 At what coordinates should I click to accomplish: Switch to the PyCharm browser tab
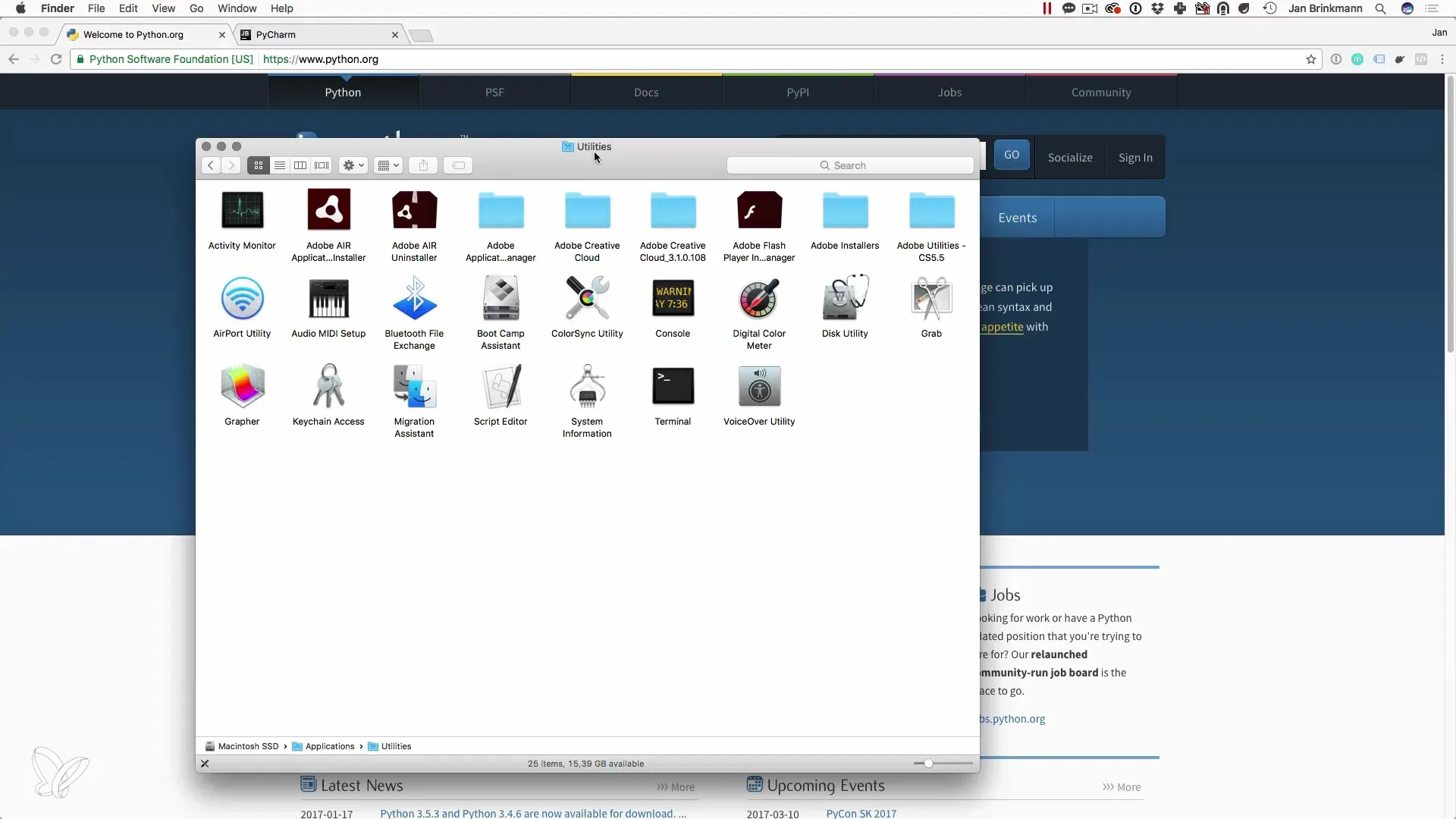pyautogui.click(x=318, y=35)
